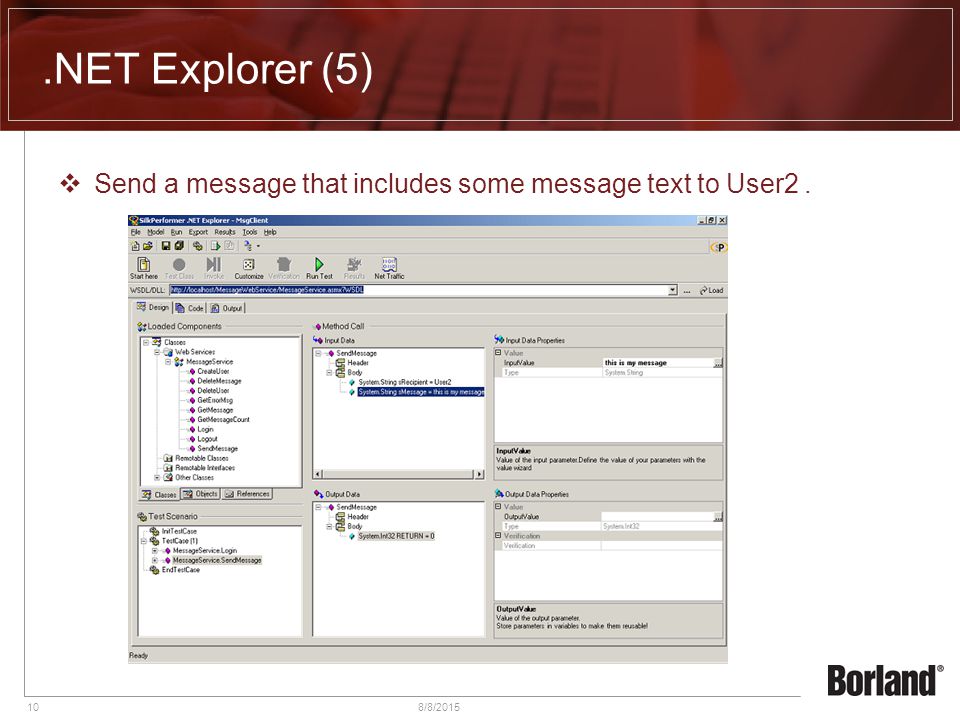This screenshot has height=720, width=960.
Task: Collapse the Classes root node
Action: point(146,342)
